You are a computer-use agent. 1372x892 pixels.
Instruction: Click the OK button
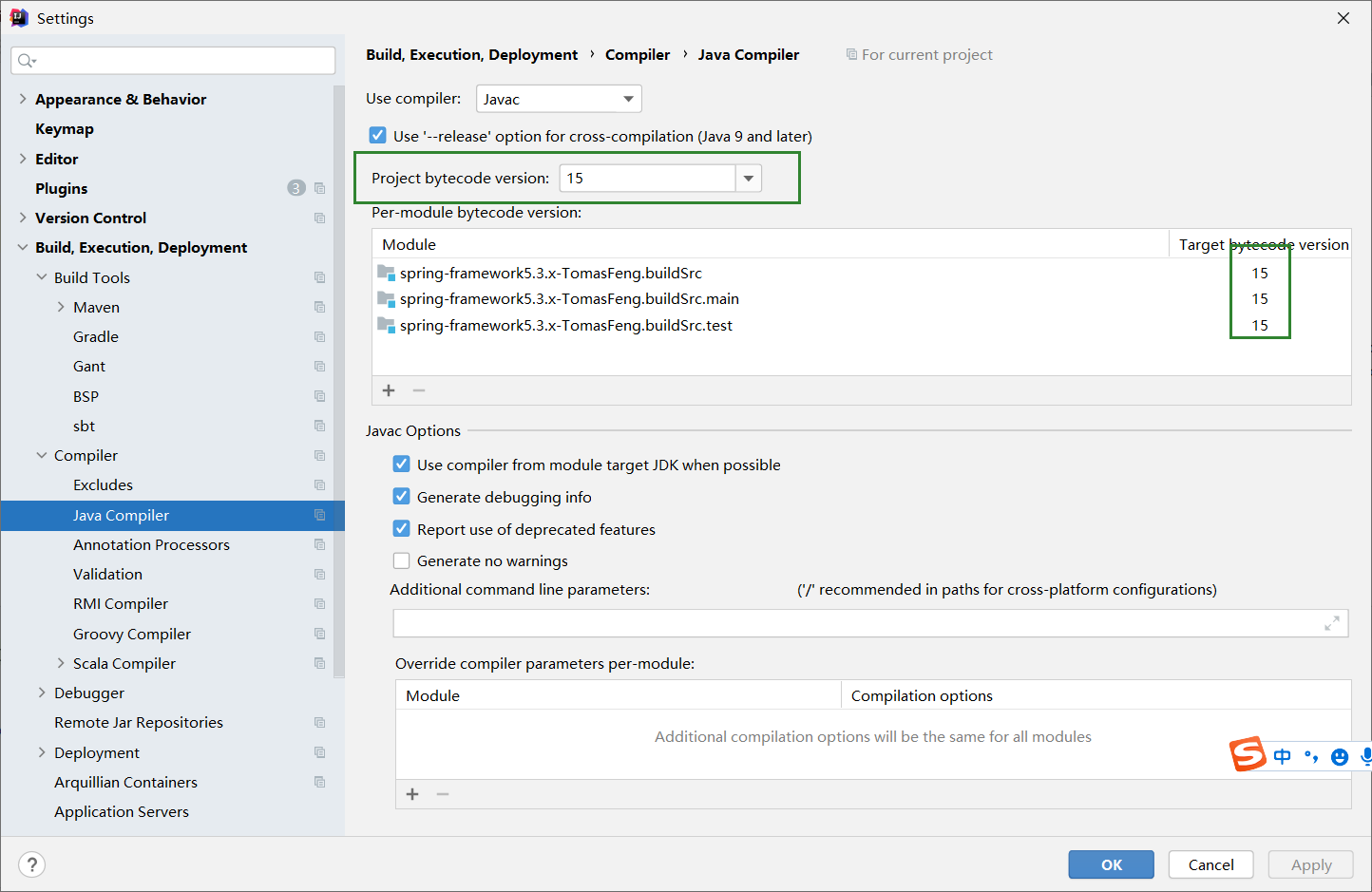pos(1111,864)
